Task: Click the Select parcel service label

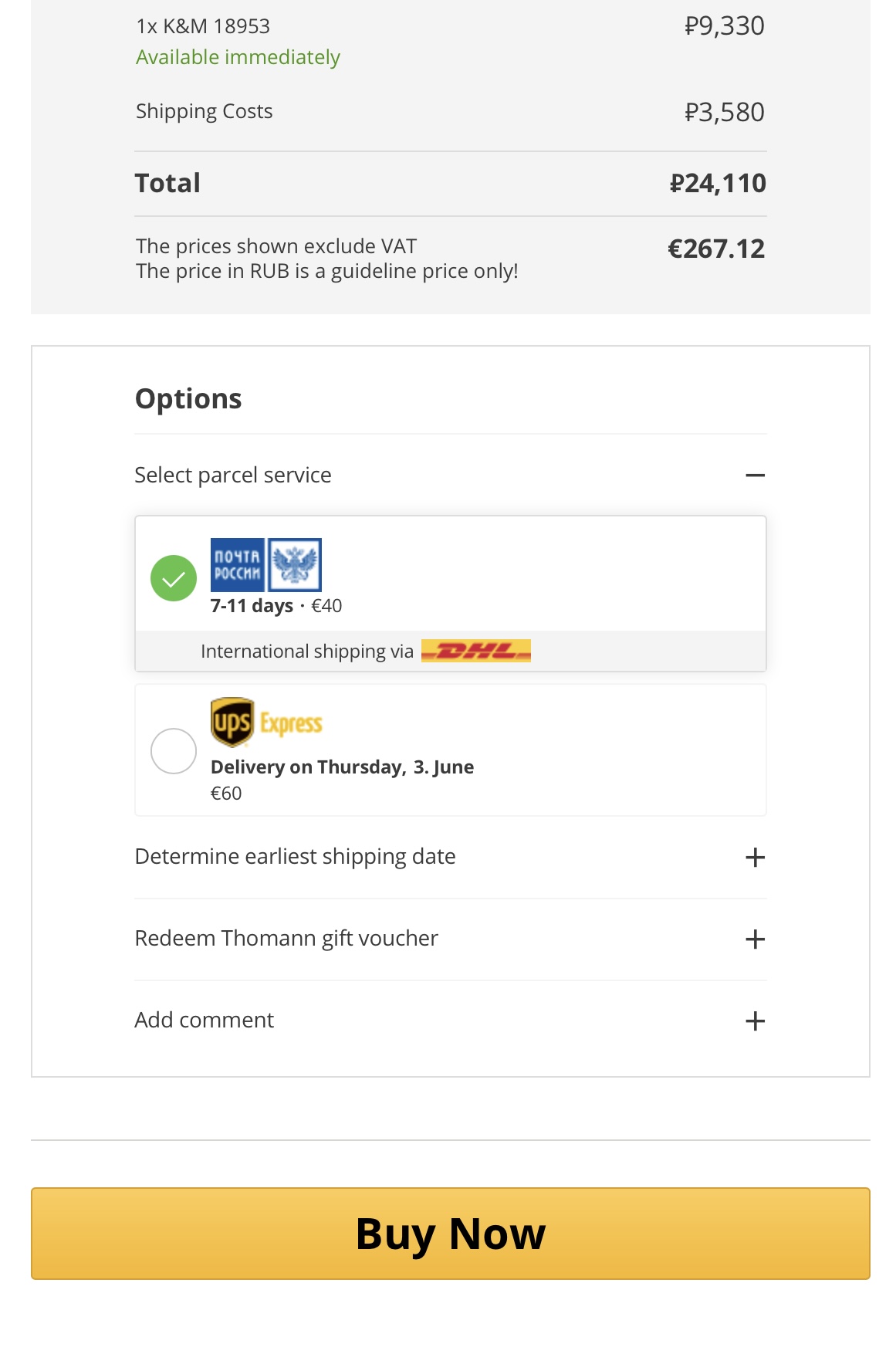Action: [233, 476]
